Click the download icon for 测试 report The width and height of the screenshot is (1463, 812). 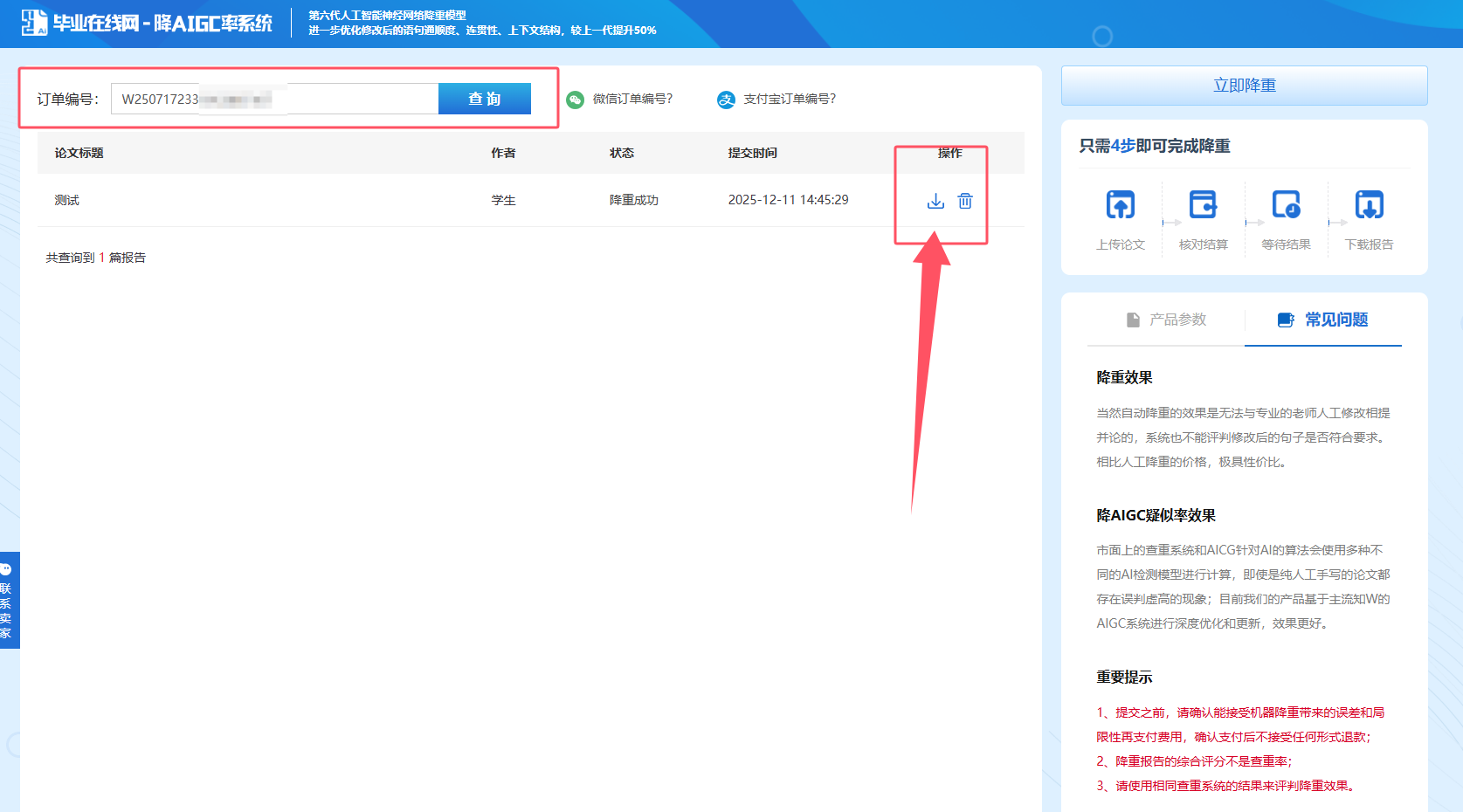click(935, 200)
